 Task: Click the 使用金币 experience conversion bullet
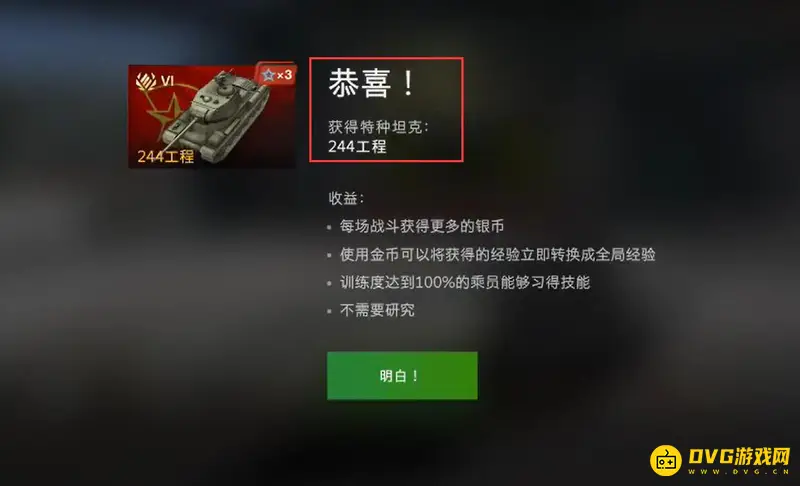pos(497,254)
